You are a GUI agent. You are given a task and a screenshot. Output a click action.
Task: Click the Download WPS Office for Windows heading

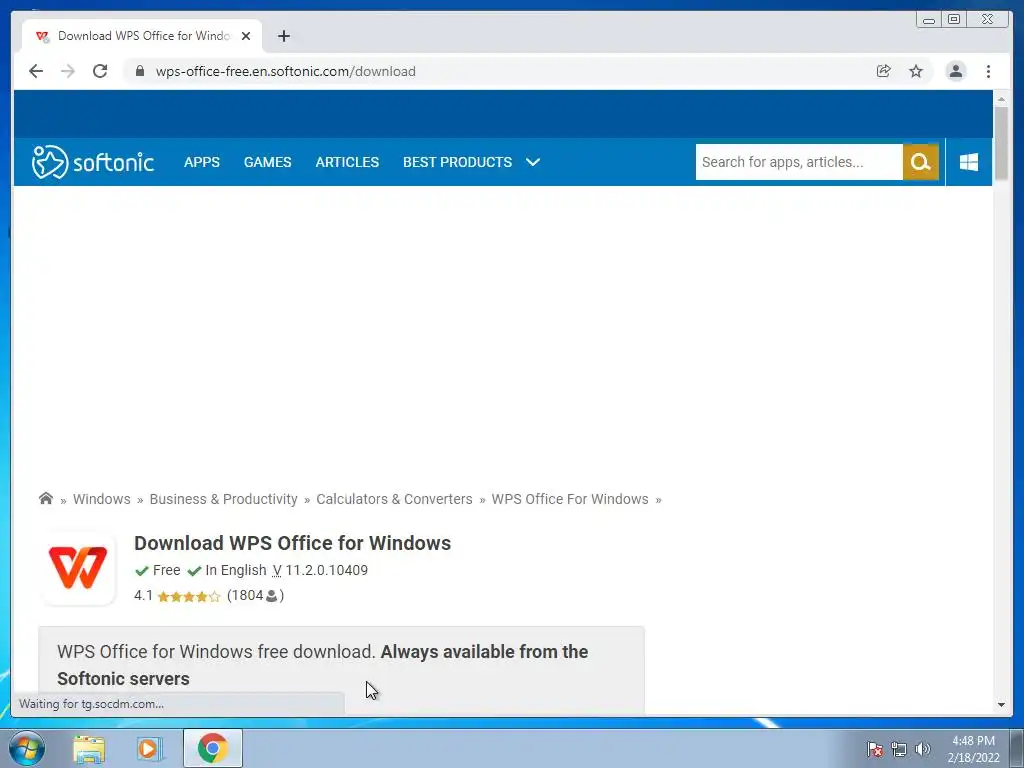[x=293, y=543]
